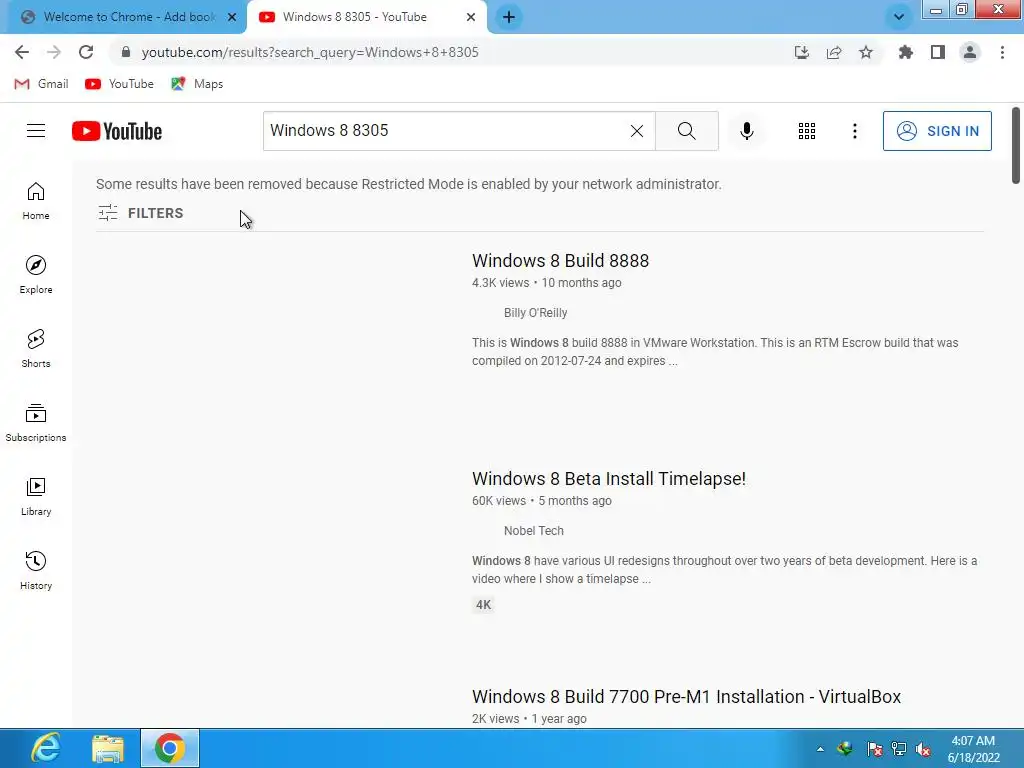Click the magnifier search button
Viewport: 1024px width, 768px height.
[x=686, y=131]
